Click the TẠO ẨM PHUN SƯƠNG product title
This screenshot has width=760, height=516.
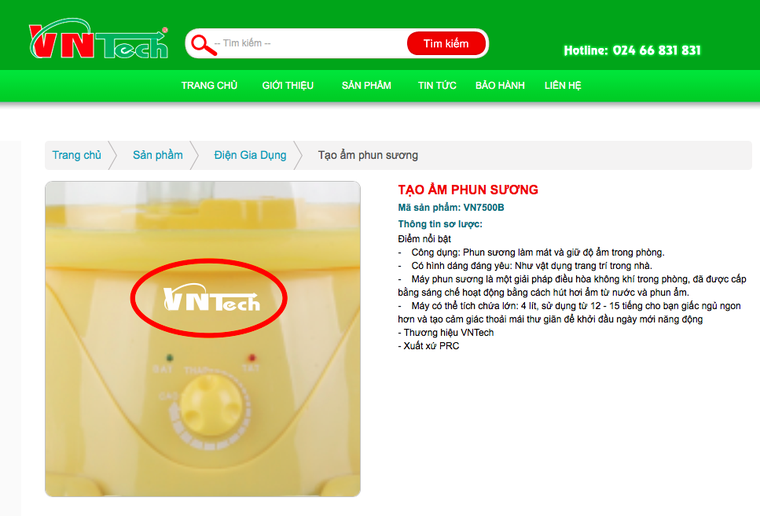click(x=468, y=189)
